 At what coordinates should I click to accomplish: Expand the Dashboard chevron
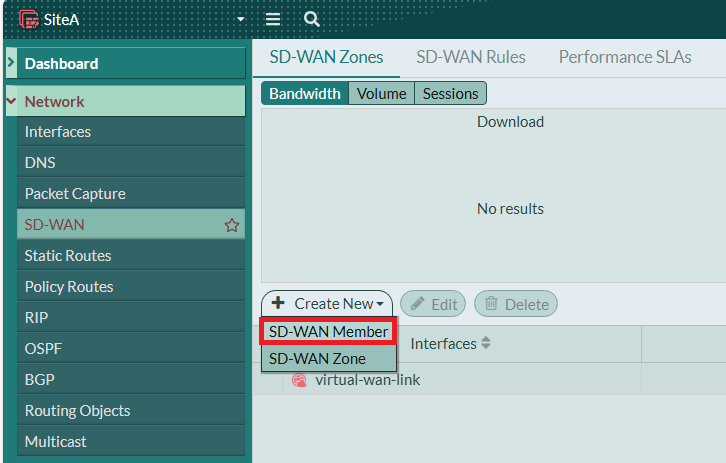tap(11, 62)
